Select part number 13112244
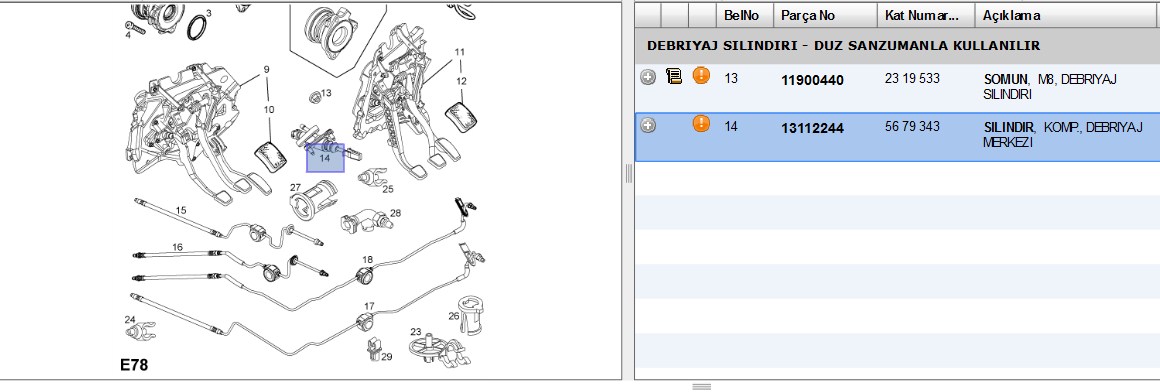 pos(812,129)
